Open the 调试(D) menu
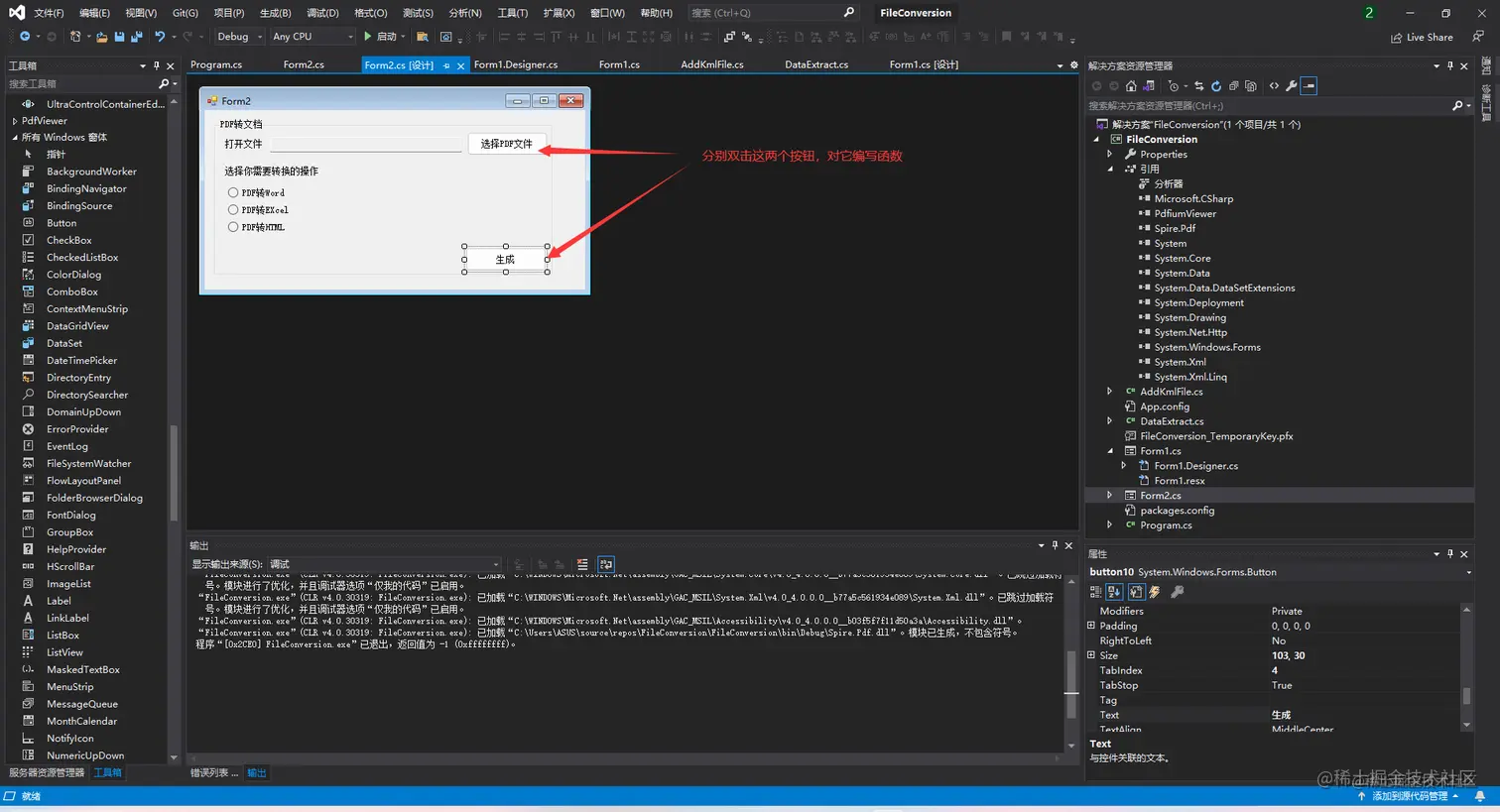The height and width of the screenshot is (812, 1500). [x=322, y=13]
